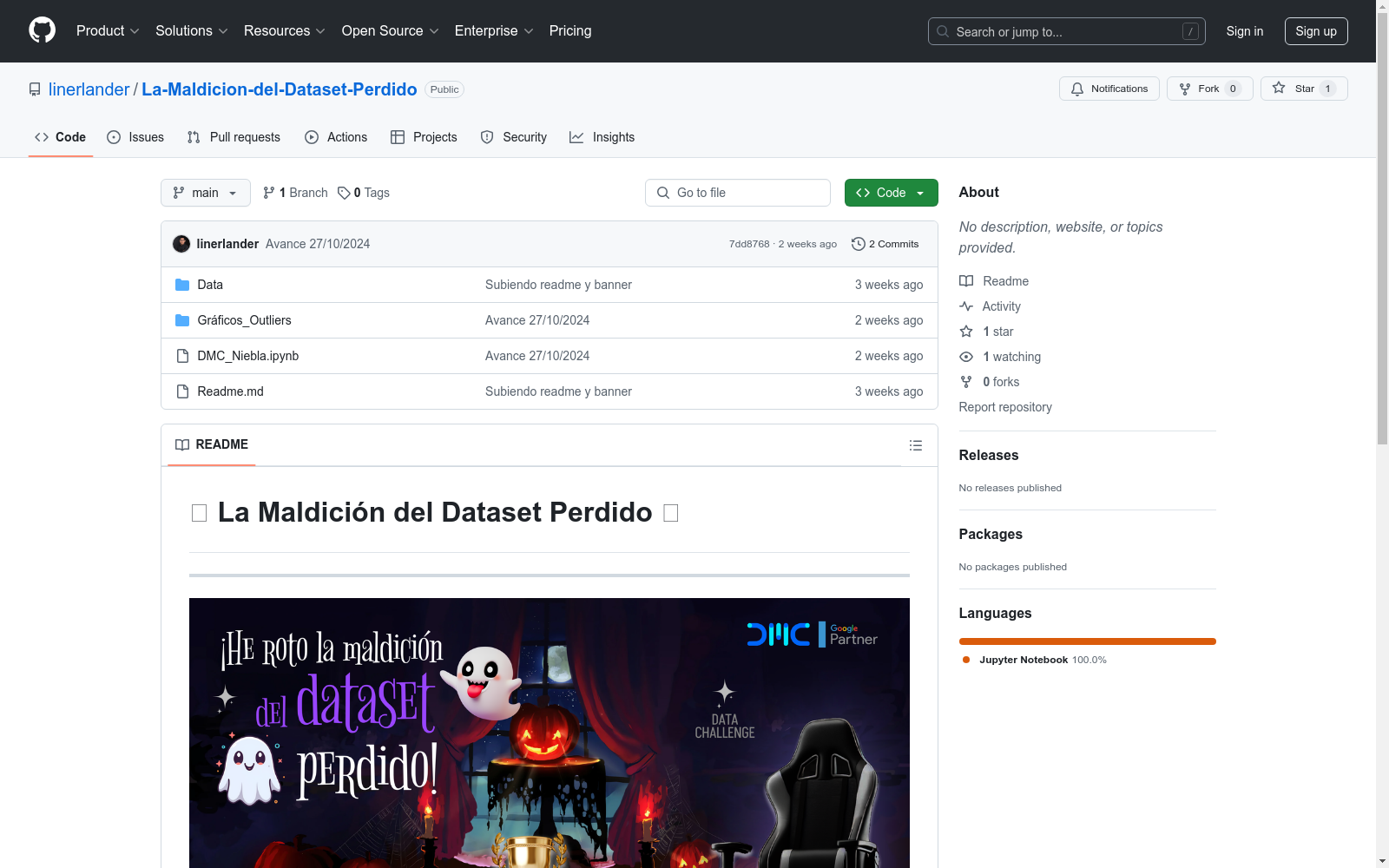Viewport: 1389px width, 868px height.
Task: Open the Readme.md file
Action: 230,391
